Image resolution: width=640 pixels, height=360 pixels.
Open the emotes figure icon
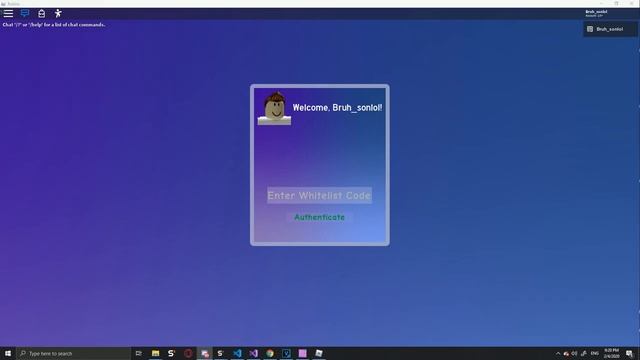tap(58, 13)
